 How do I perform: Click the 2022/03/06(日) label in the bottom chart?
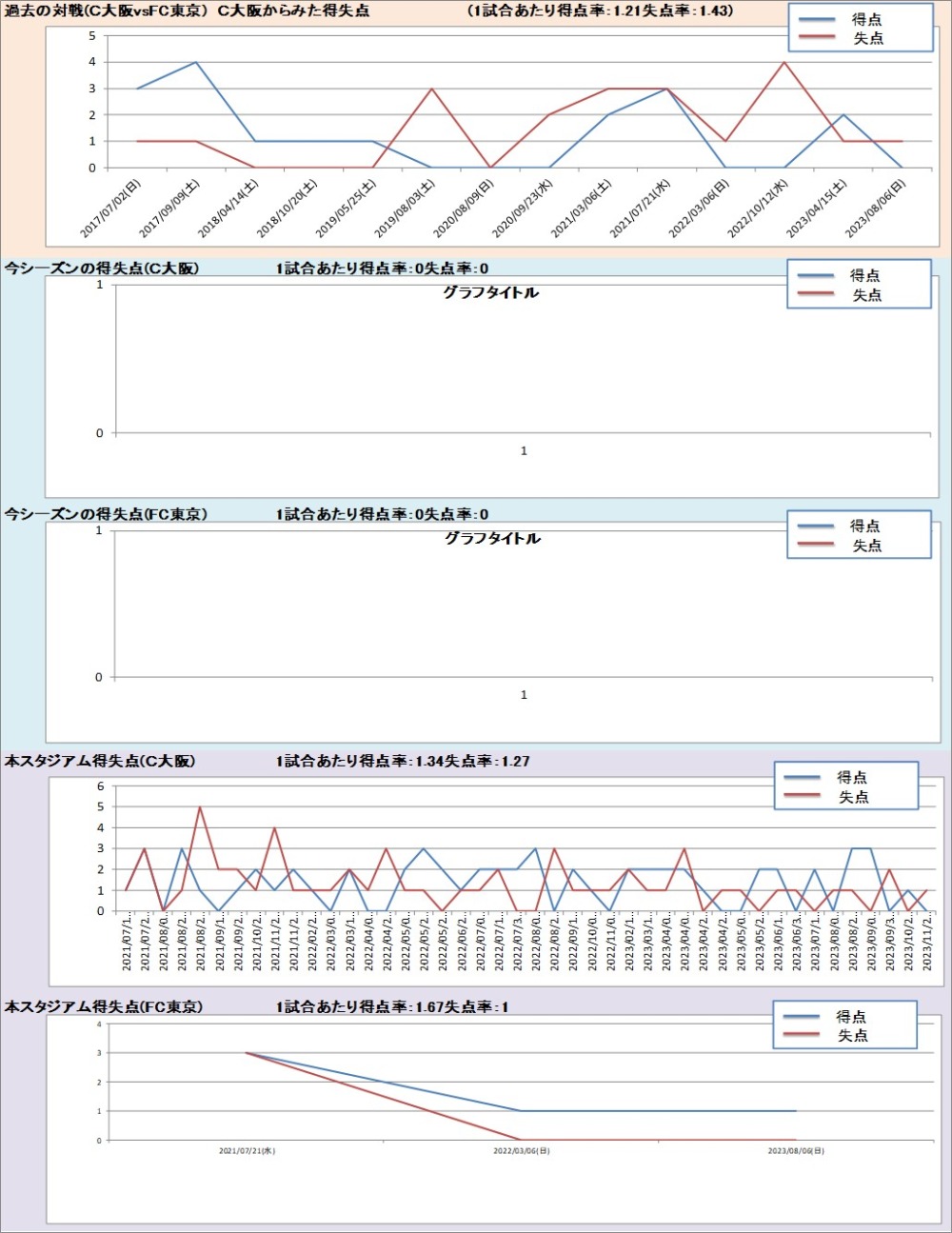(x=521, y=1151)
